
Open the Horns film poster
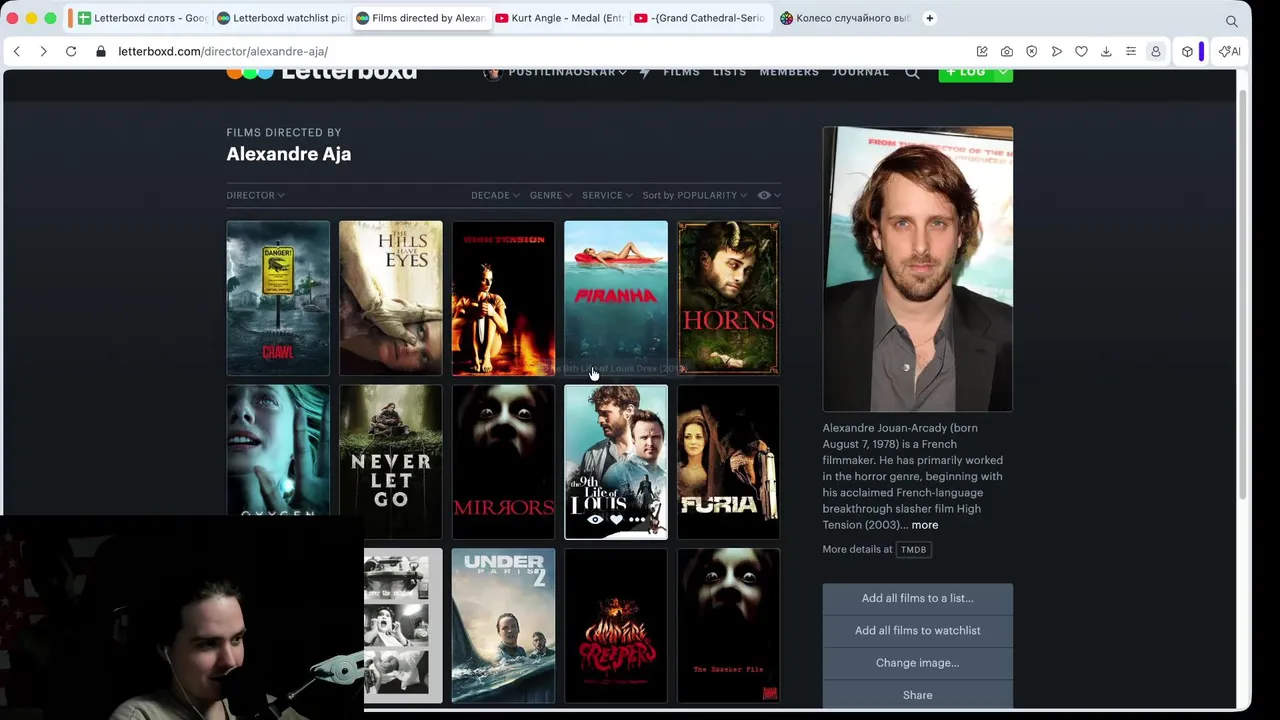[x=728, y=298]
